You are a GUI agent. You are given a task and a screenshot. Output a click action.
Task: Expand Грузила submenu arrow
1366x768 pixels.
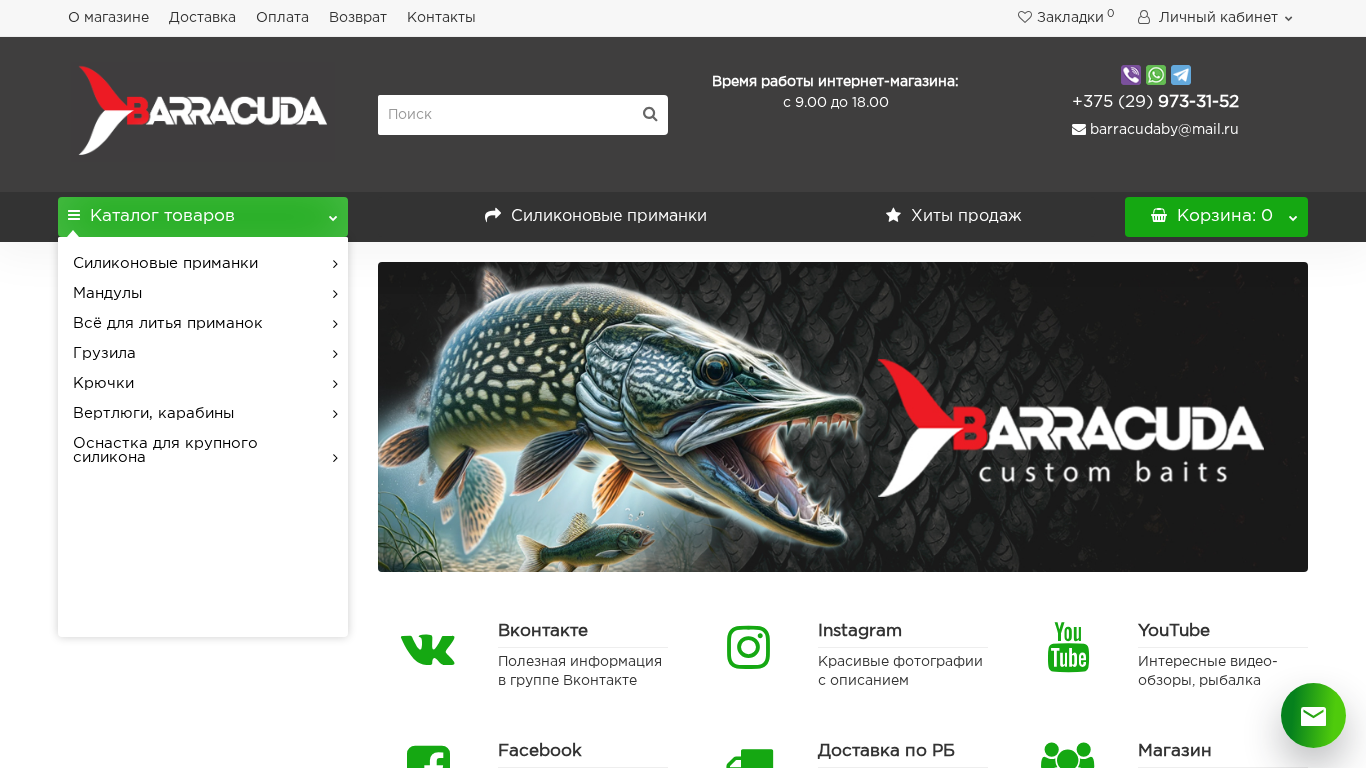tap(335, 354)
